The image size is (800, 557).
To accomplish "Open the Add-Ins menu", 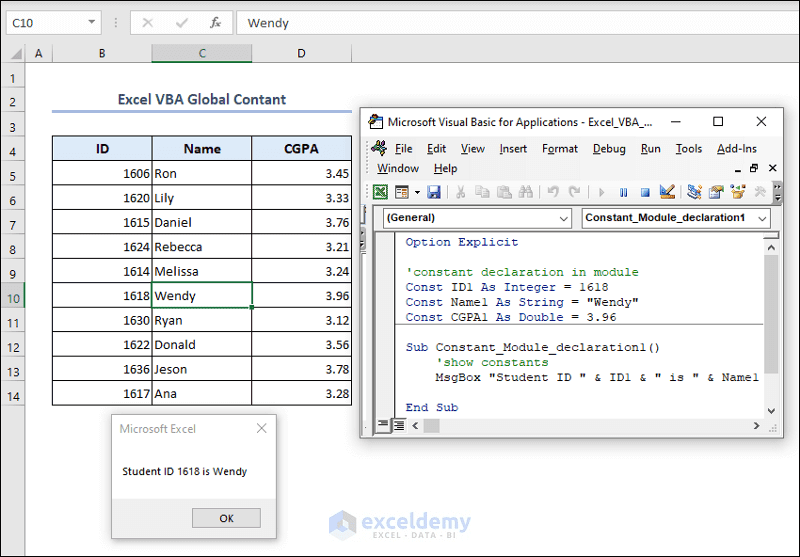I will click(x=737, y=148).
